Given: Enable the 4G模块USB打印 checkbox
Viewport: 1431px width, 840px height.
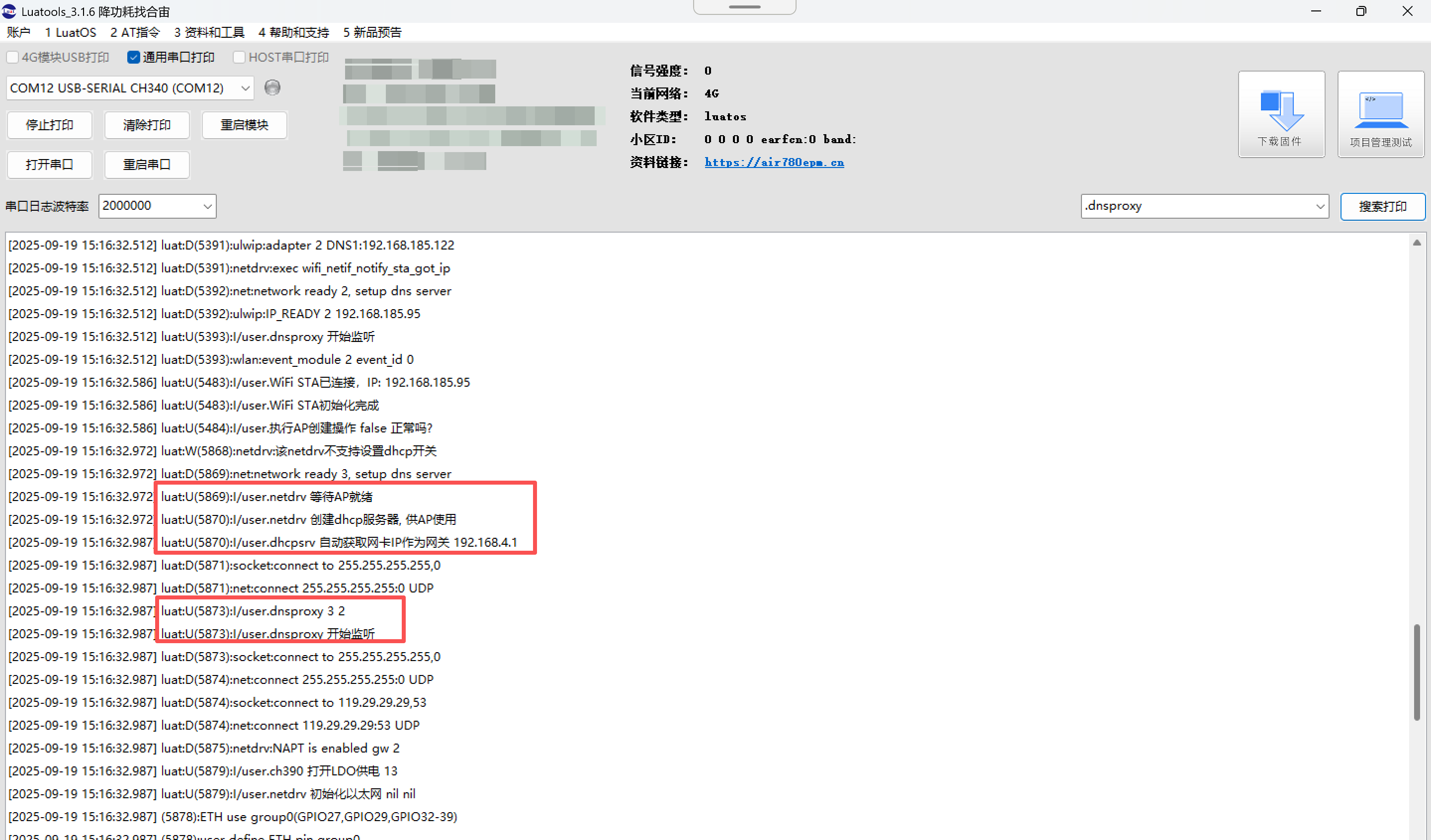Looking at the screenshot, I should 12,57.
